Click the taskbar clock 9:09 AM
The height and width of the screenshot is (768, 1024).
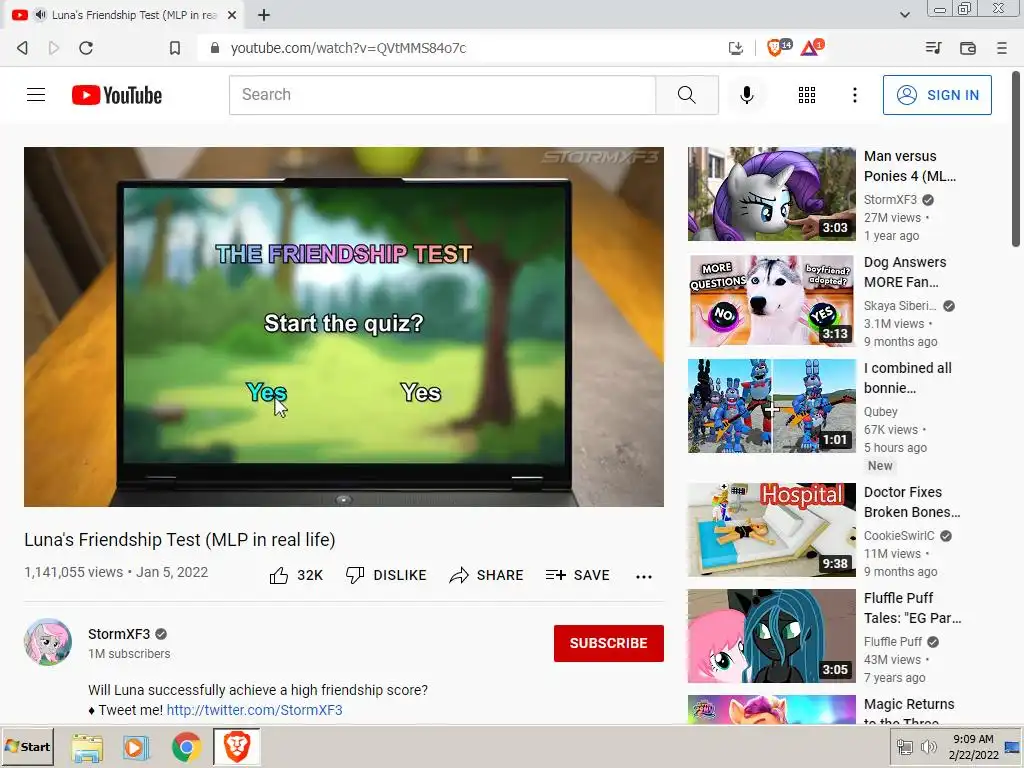click(973, 739)
